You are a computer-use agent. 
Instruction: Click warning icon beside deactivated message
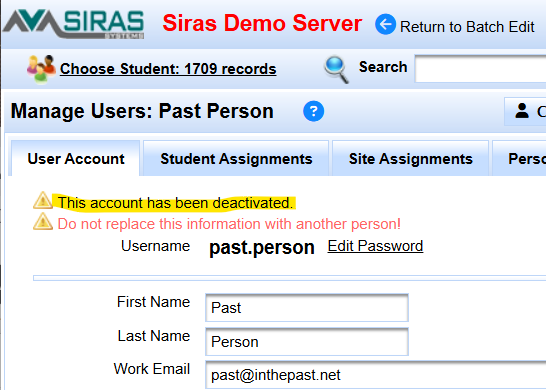tap(43, 200)
